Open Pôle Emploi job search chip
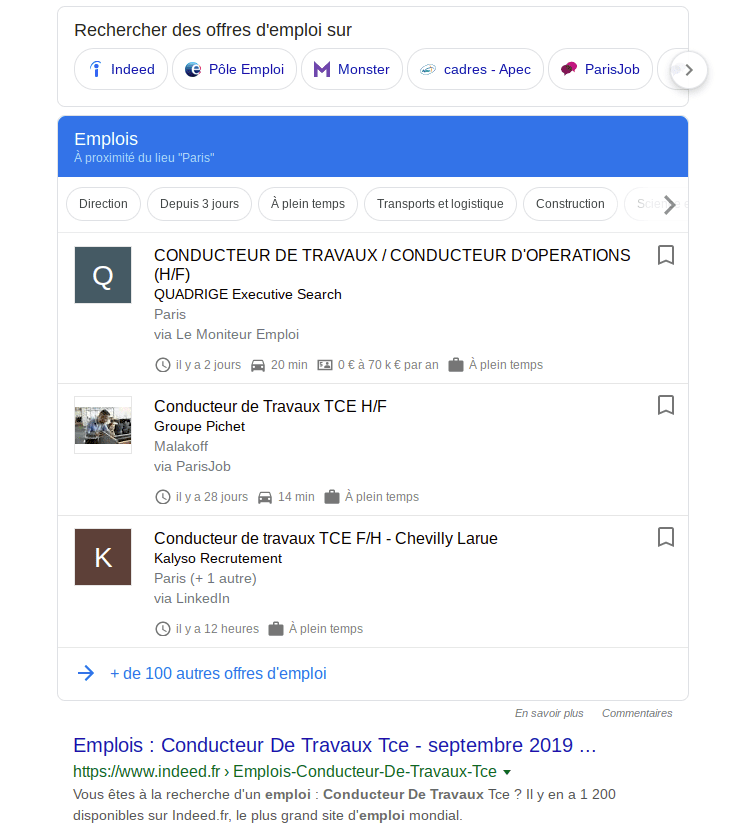This screenshot has height=837, width=735. (x=234, y=69)
